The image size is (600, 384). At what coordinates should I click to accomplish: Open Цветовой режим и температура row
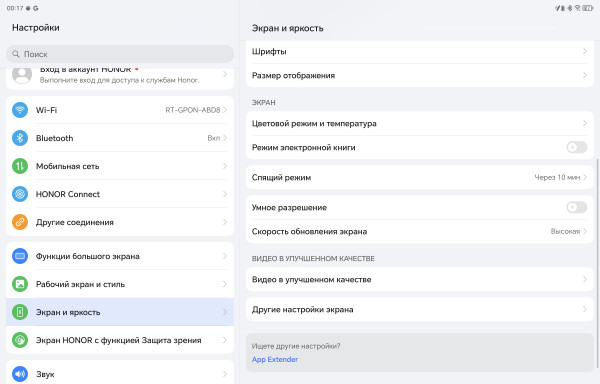coord(419,123)
